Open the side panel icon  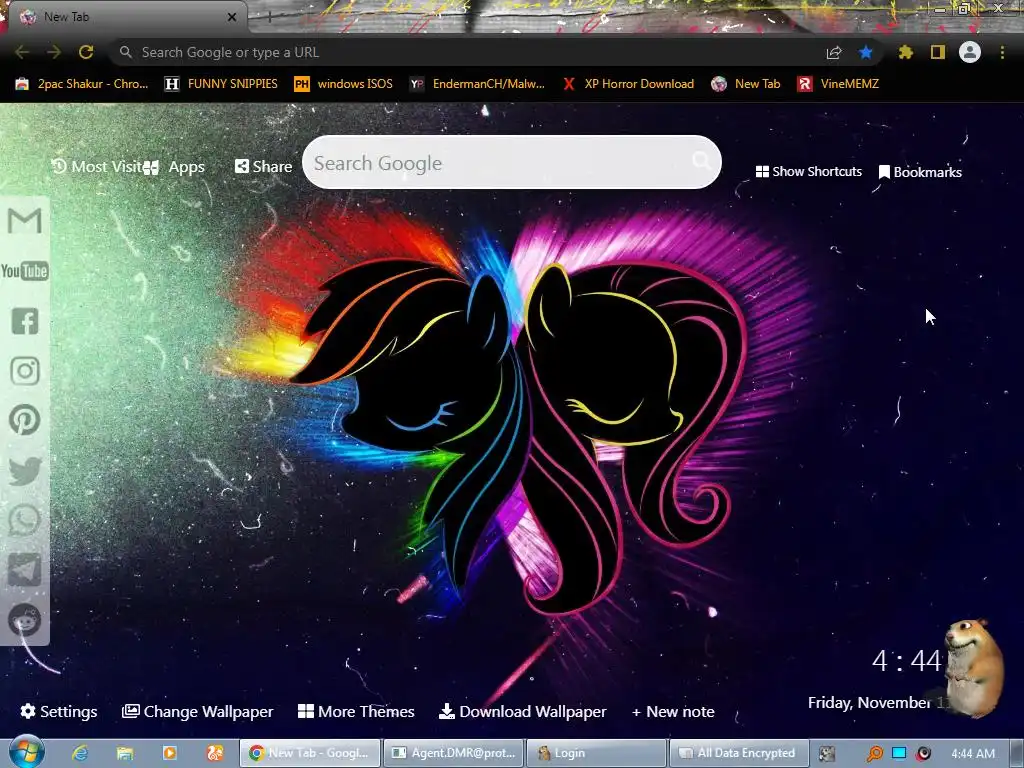(938, 52)
